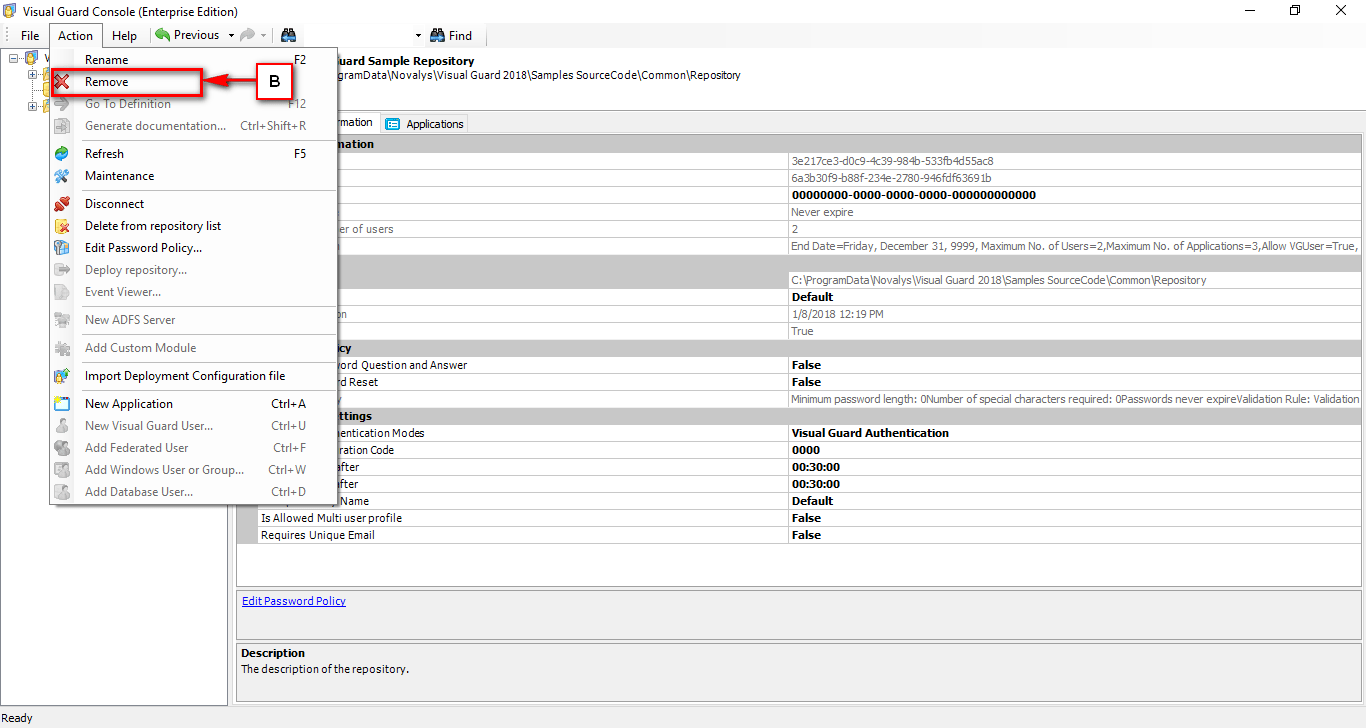Select the Add Federated User icon
The height and width of the screenshot is (728, 1366).
[62, 447]
